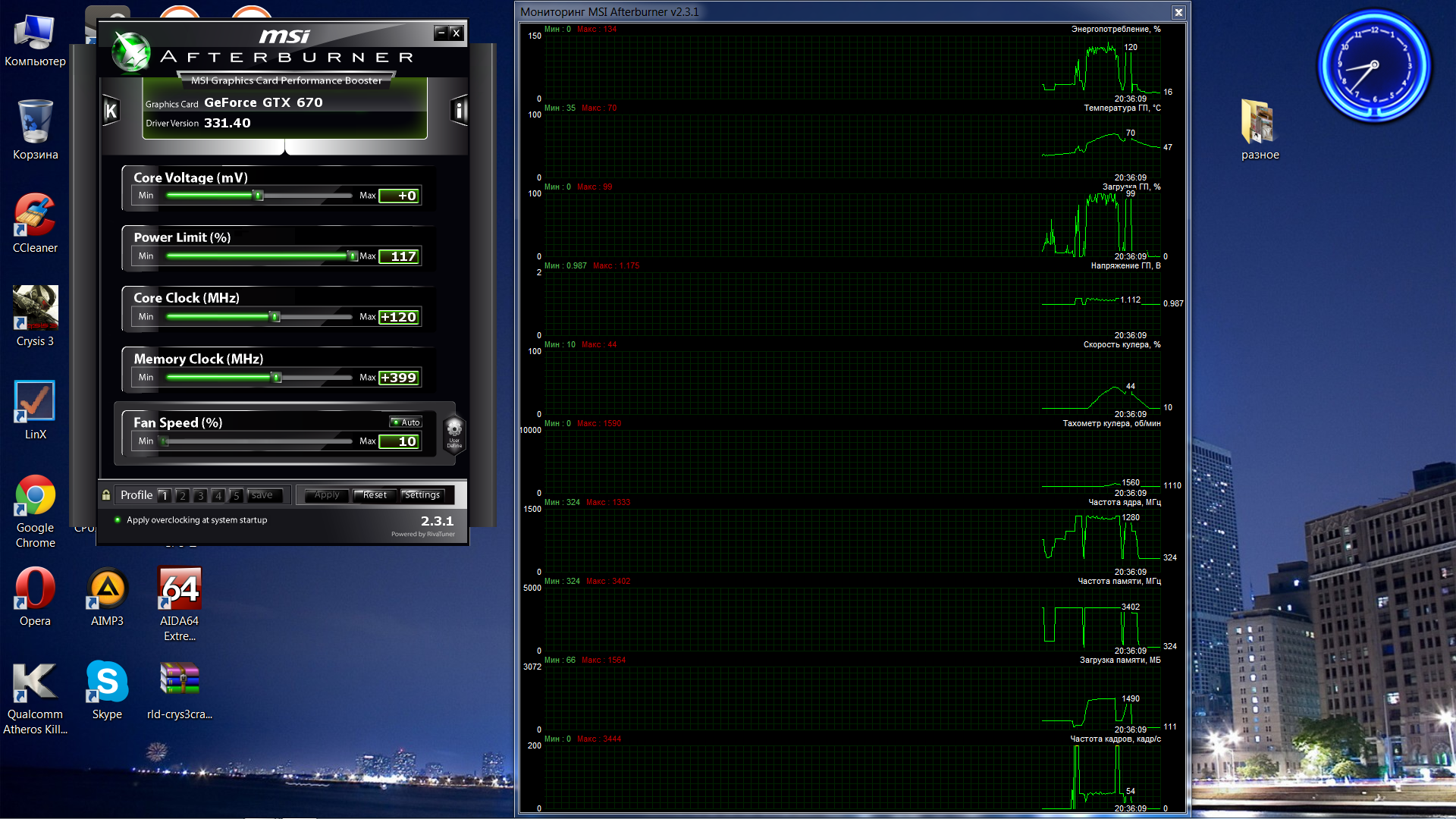Open CCleaner desktop icon
Viewport: 1456px width, 819px height.
click(35, 215)
